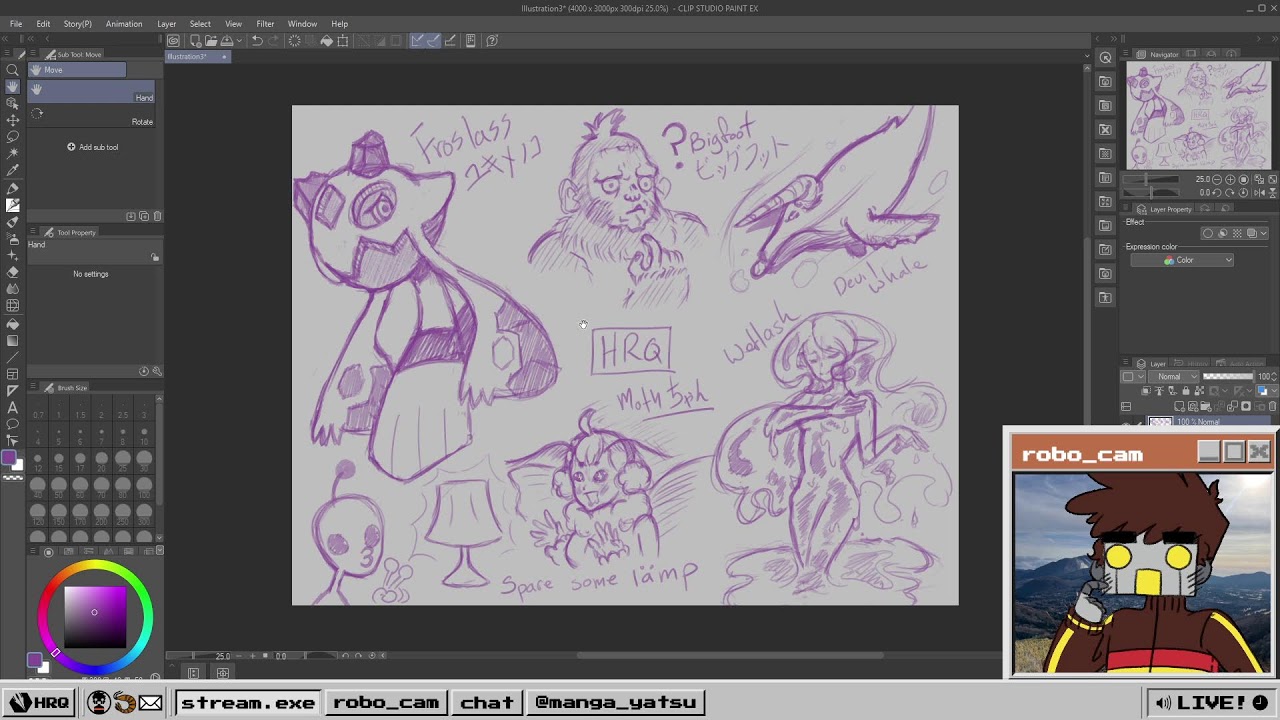
Task: Open the Filter menu
Action: point(265,24)
